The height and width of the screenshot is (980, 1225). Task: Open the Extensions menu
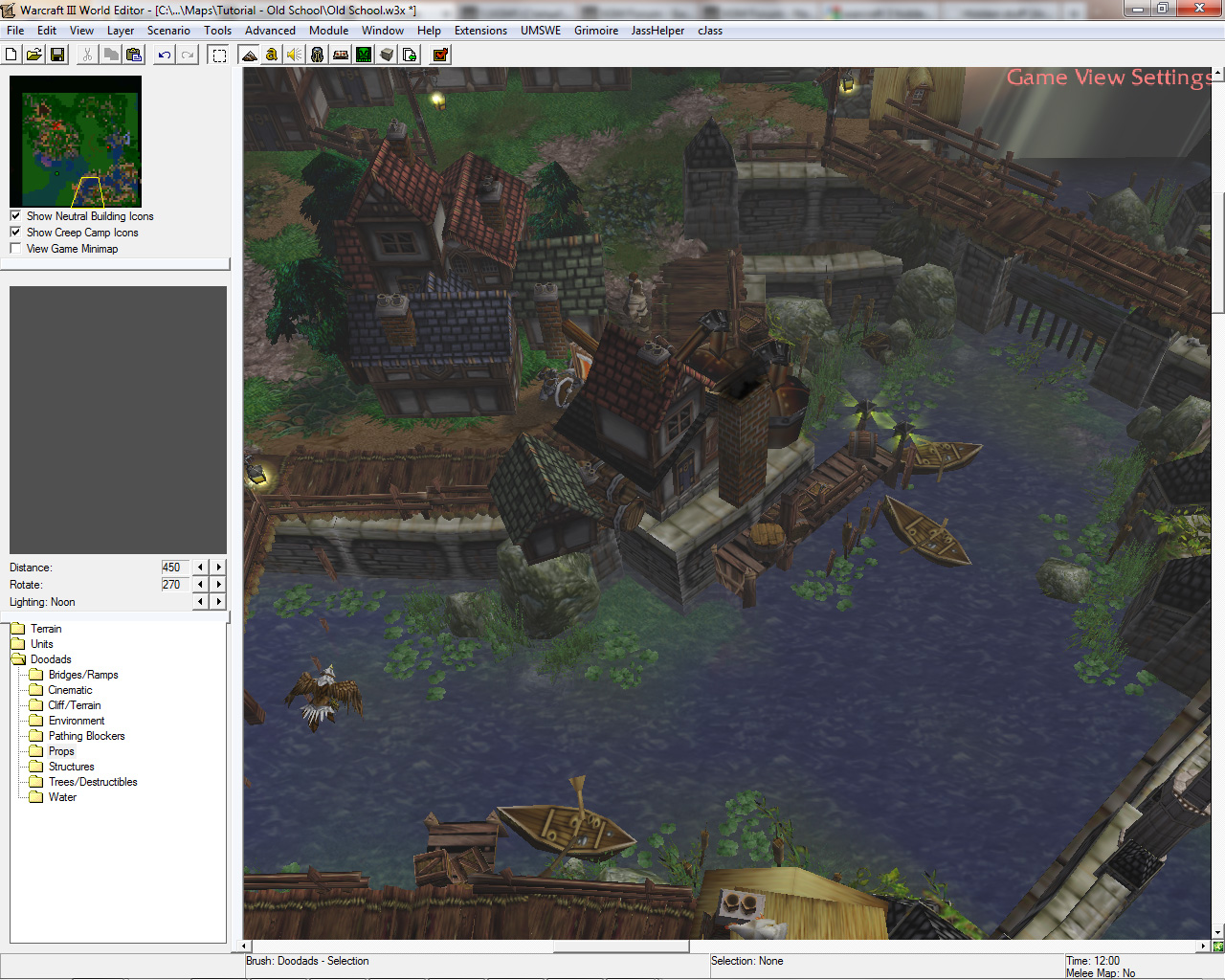(x=481, y=31)
